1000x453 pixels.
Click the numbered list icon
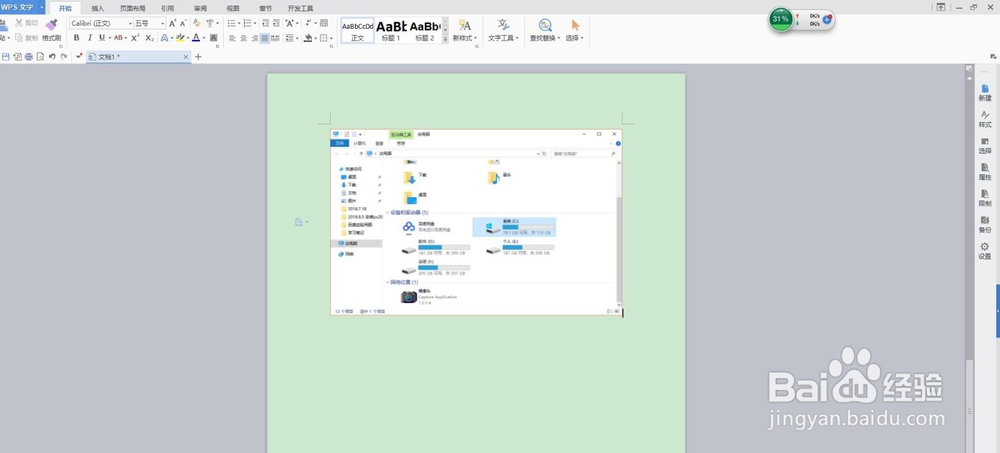[x=247, y=23]
